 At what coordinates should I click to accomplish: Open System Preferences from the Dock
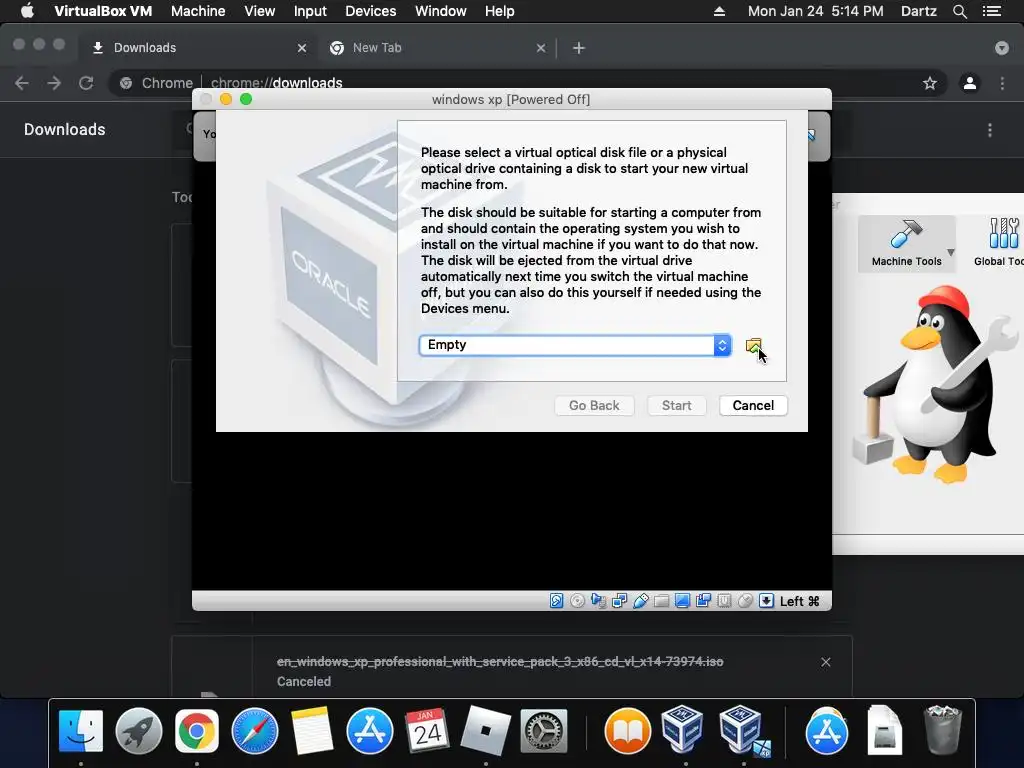tap(543, 731)
